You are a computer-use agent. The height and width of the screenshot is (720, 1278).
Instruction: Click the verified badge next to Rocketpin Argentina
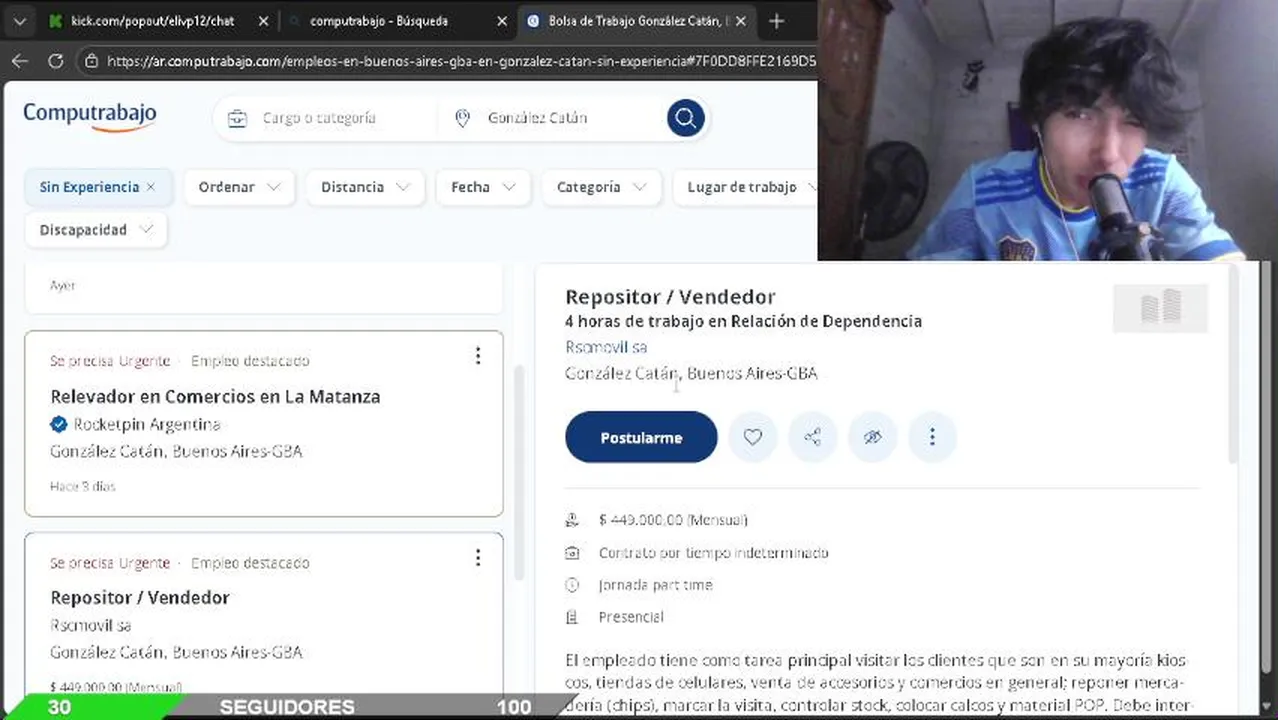(58, 424)
